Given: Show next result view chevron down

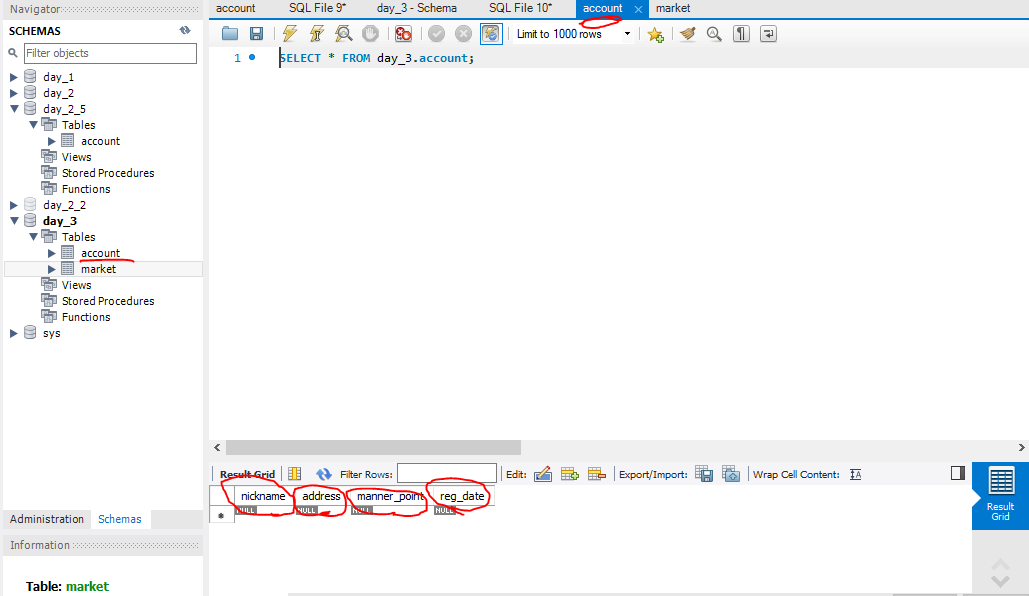Looking at the screenshot, I should (1000, 581).
